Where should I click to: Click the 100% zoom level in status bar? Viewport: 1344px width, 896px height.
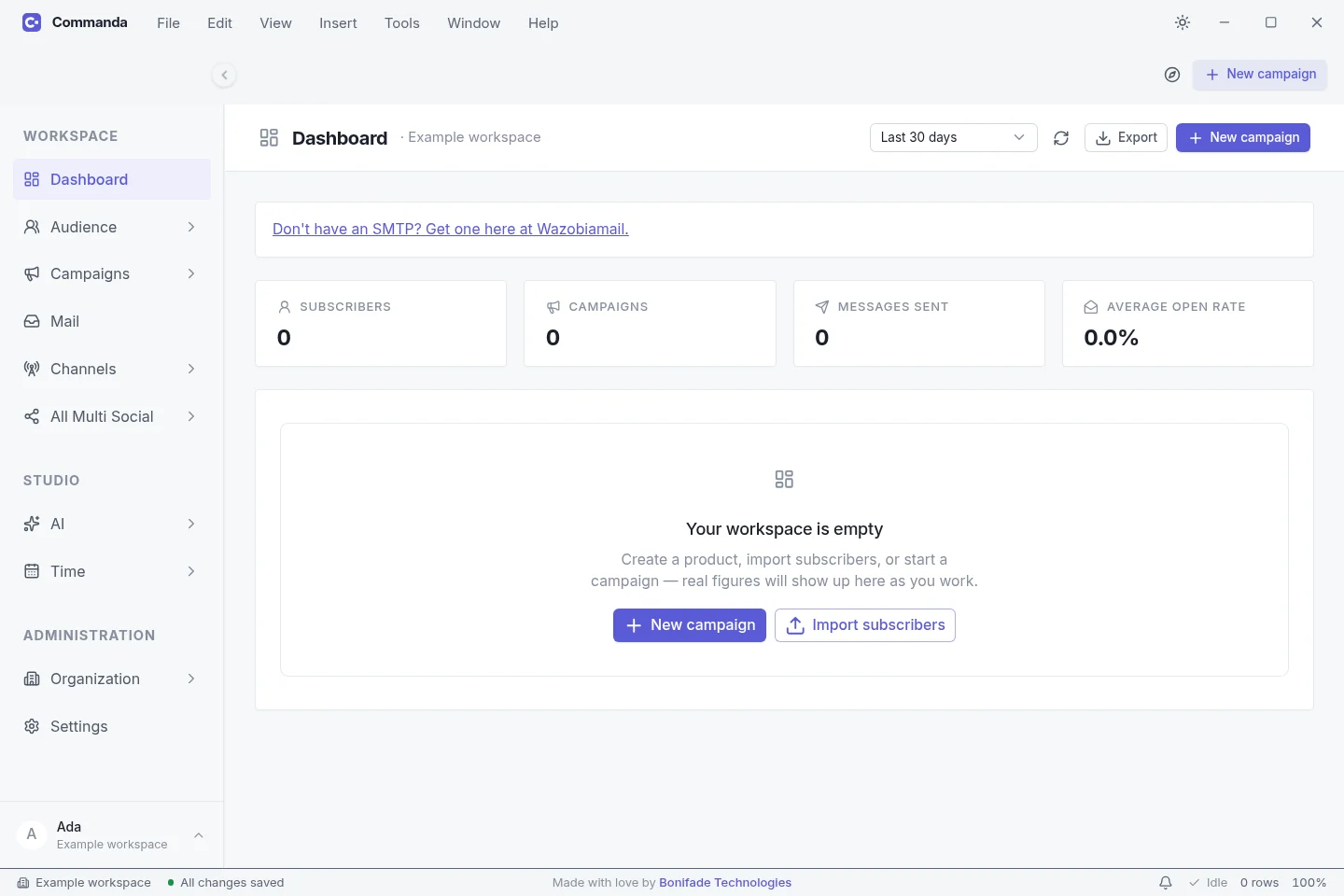point(1309,883)
